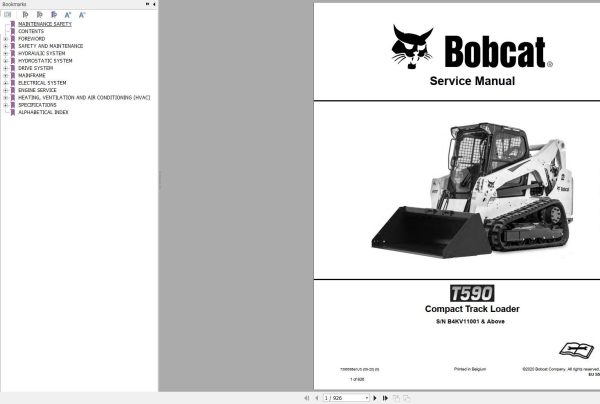Click the page number field showing 1 / 926
Screen dimensions: 600x404
coord(344,398)
